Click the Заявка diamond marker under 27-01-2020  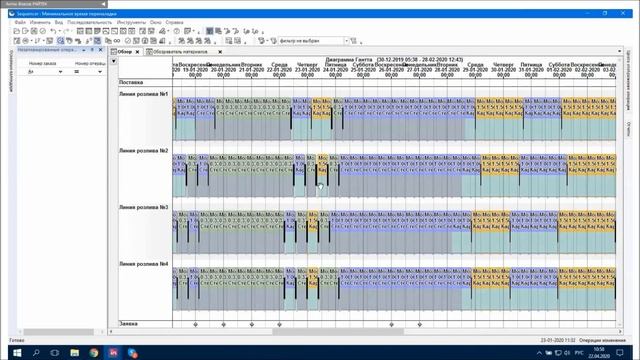(420, 324)
